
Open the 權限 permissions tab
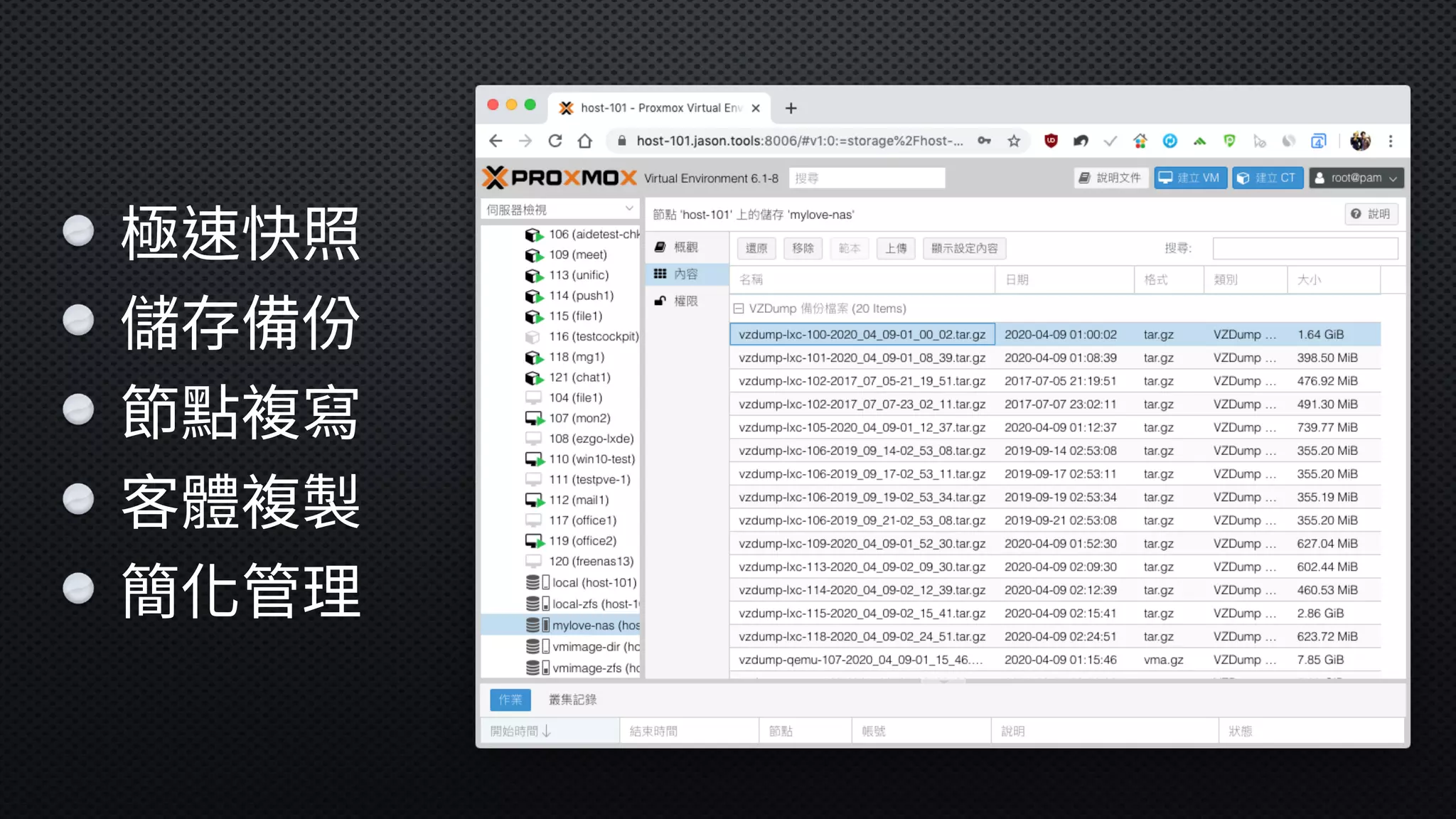686,301
